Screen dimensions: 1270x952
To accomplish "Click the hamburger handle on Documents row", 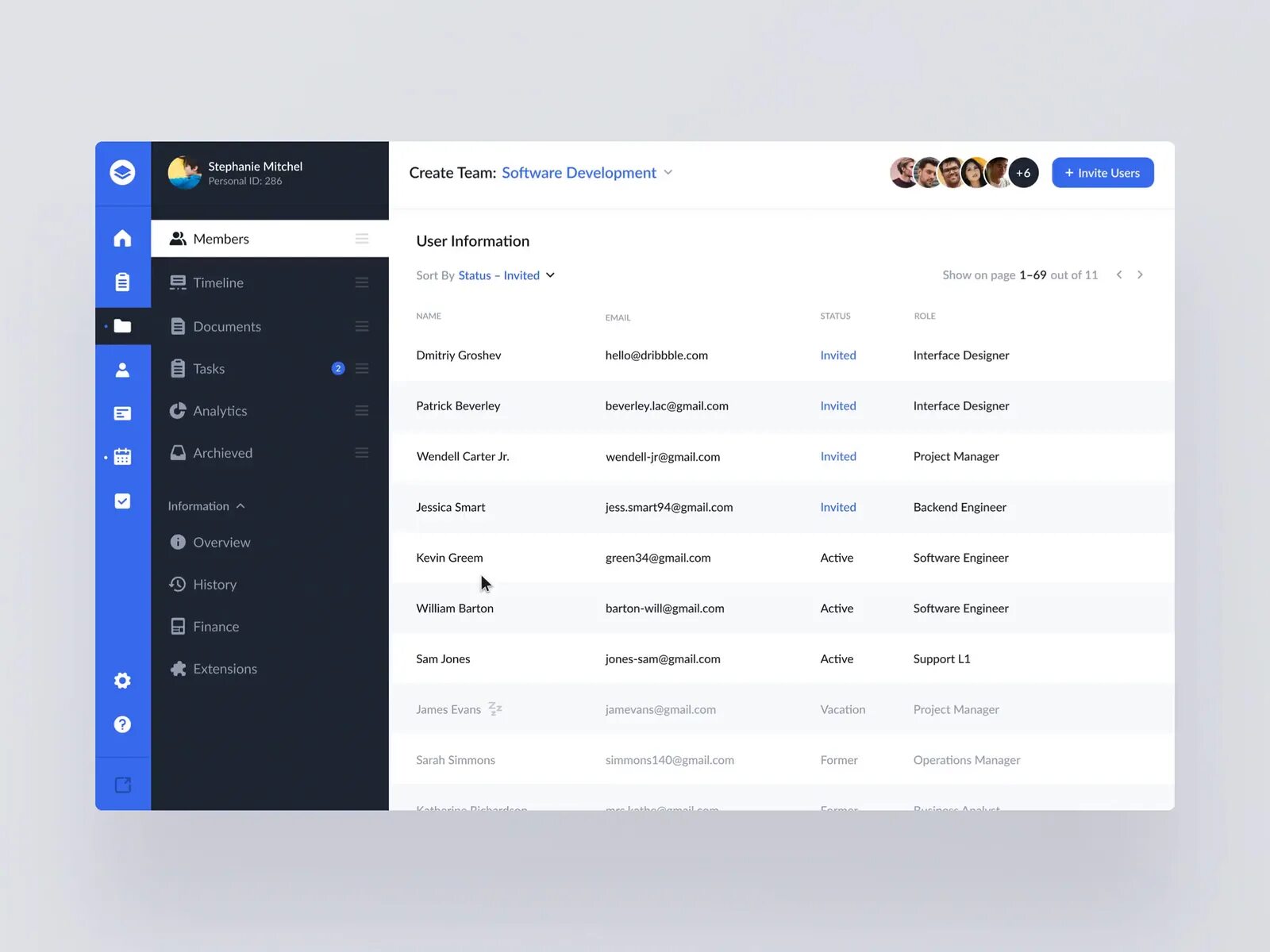I will 362,326.
